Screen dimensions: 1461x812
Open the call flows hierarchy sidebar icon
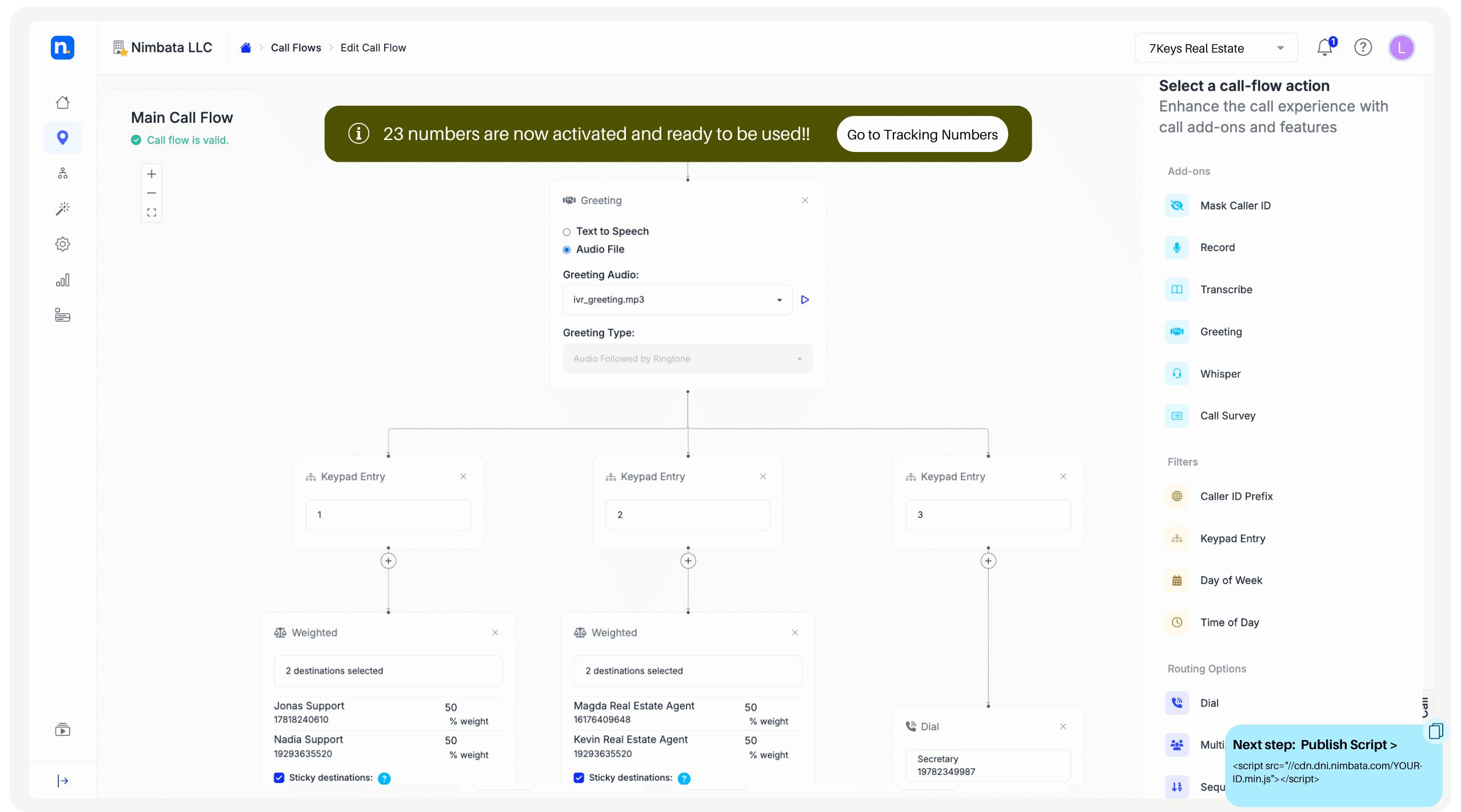63,173
